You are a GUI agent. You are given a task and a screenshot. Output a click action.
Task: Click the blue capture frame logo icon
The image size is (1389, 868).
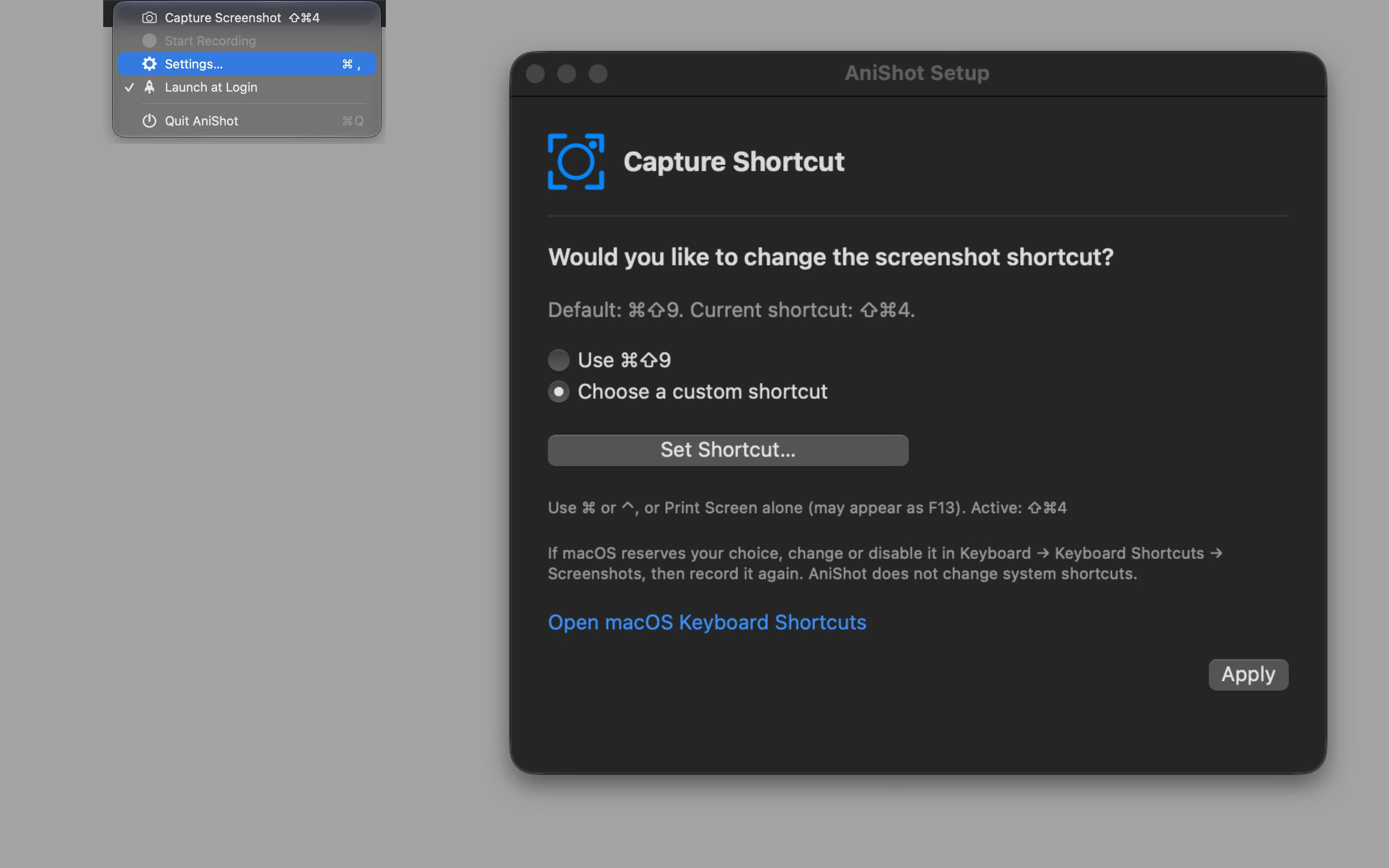pos(576,162)
